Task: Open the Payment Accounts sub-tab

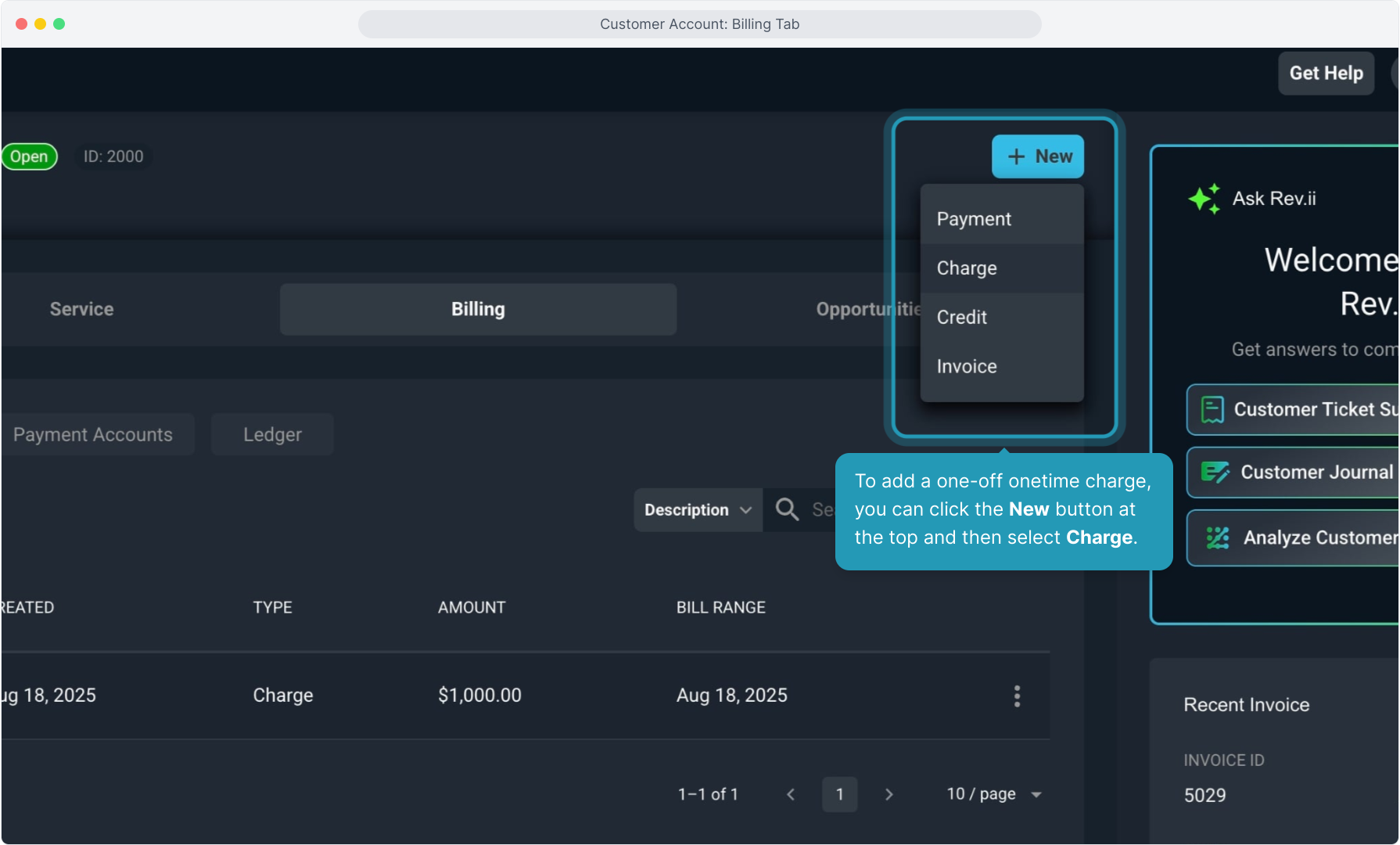Action: coord(93,435)
